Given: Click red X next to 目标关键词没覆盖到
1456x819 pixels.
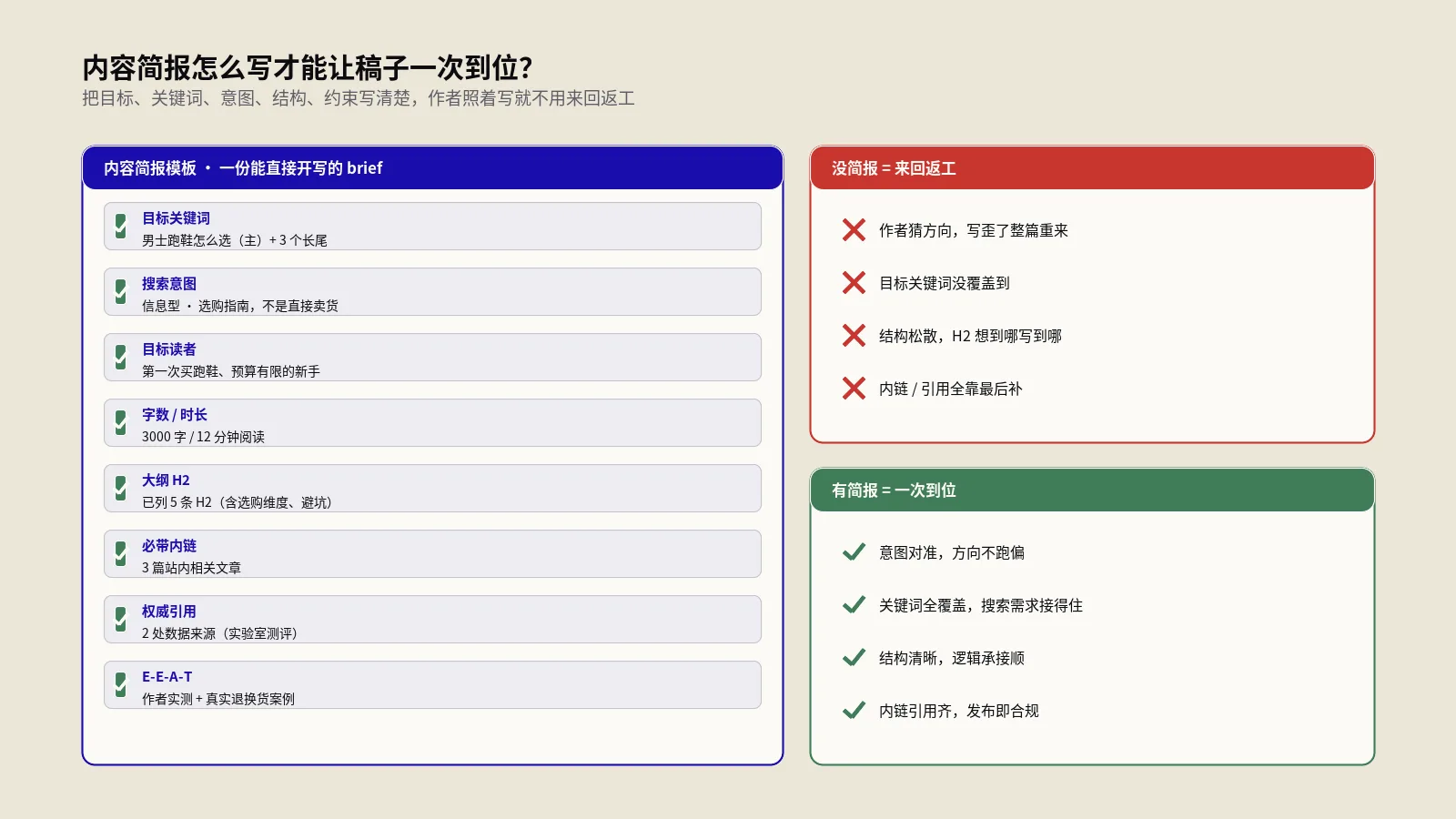Looking at the screenshot, I should point(854,283).
